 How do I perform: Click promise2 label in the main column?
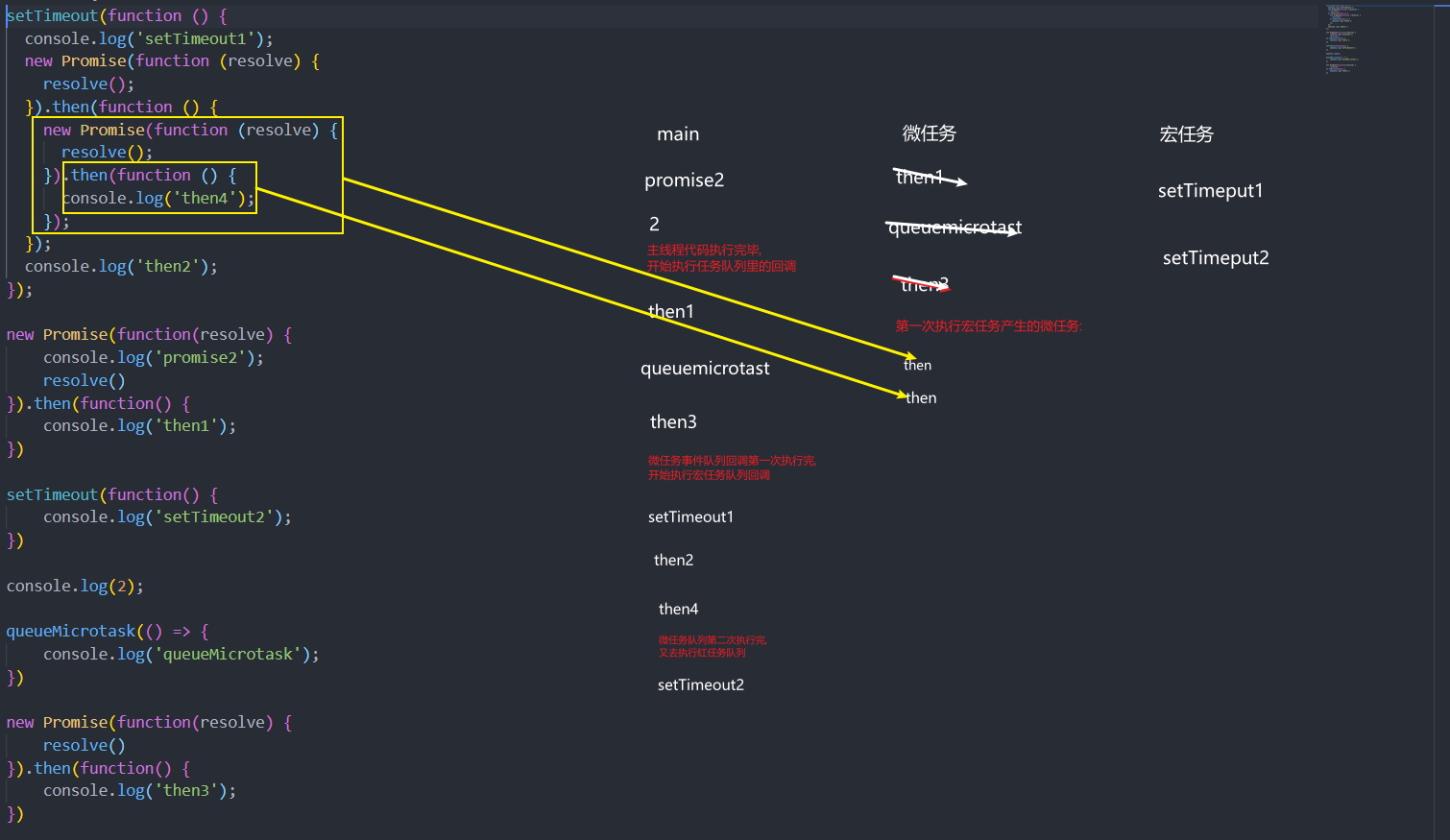(684, 180)
